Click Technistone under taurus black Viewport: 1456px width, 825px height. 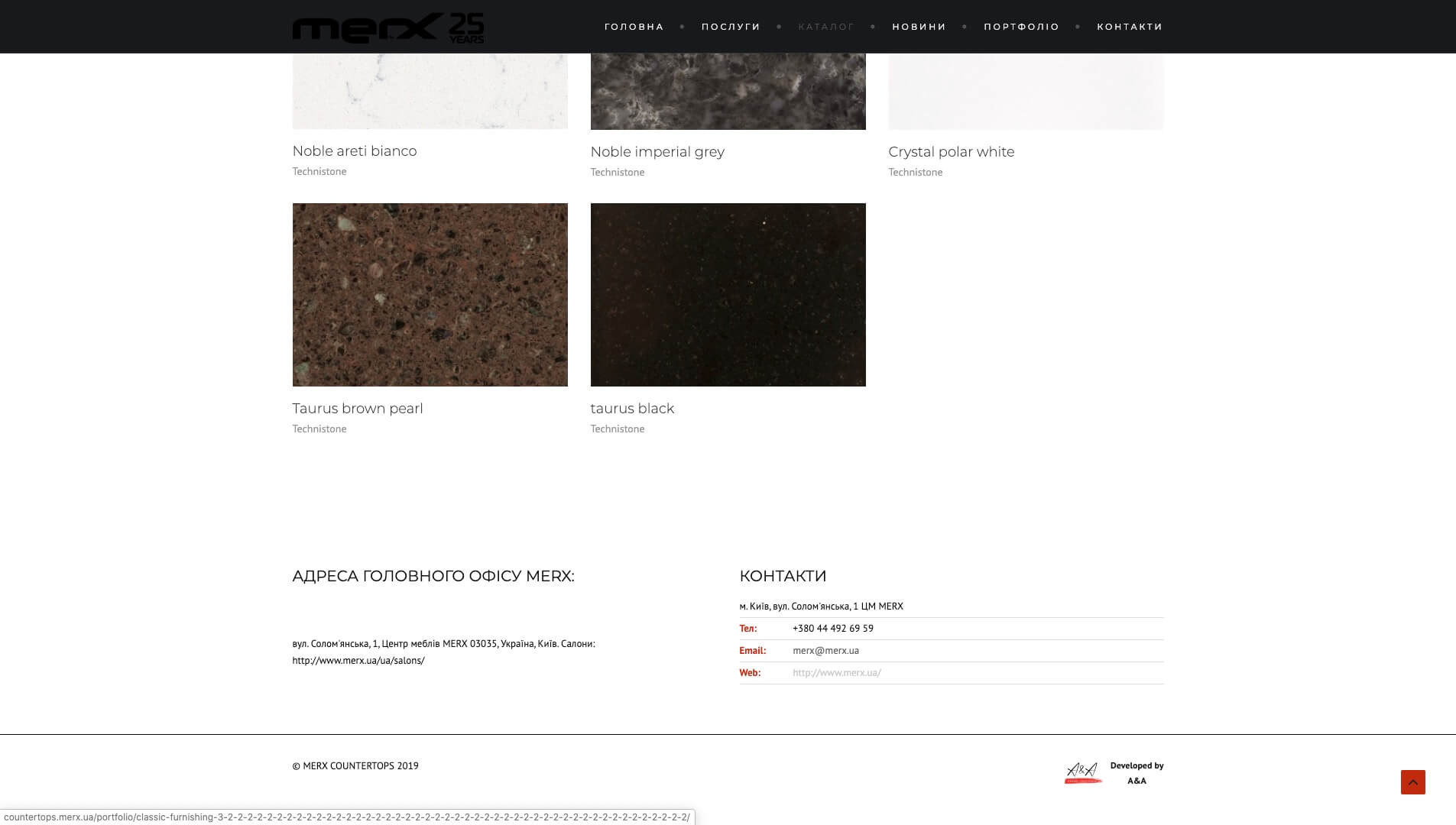coord(618,429)
